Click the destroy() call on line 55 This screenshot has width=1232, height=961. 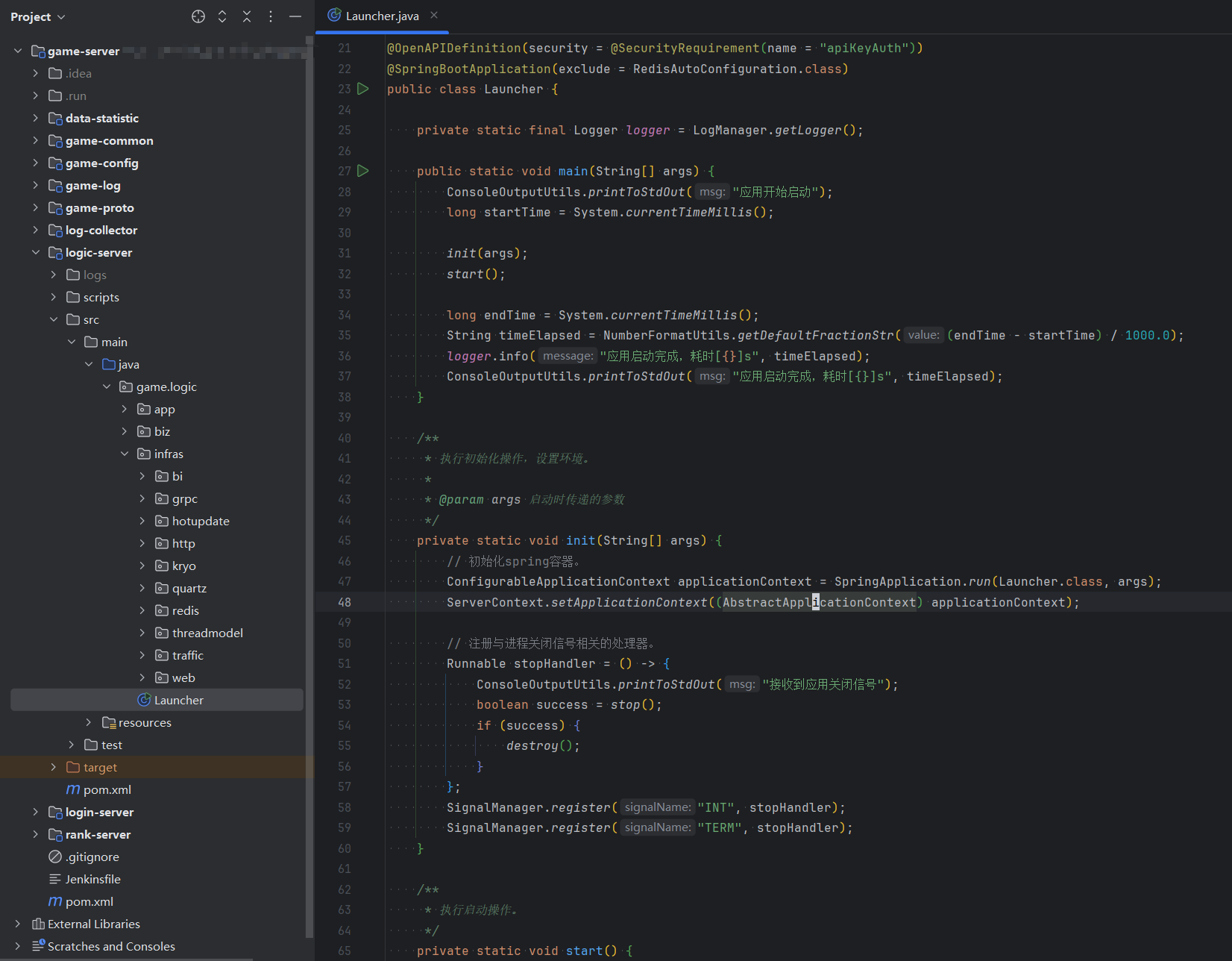point(543,745)
